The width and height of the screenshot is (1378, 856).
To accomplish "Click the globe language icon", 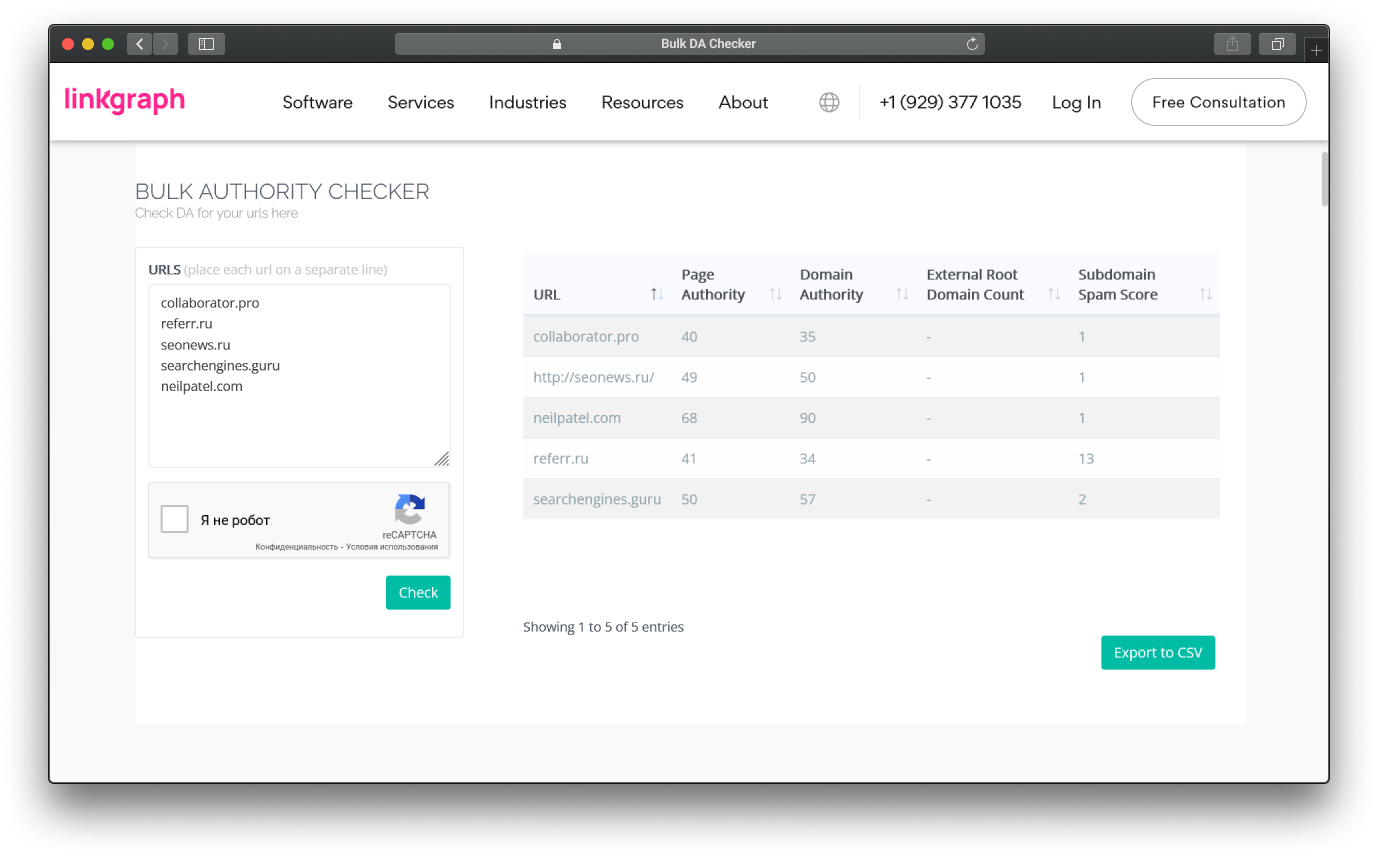I will [x=829, y=102].
